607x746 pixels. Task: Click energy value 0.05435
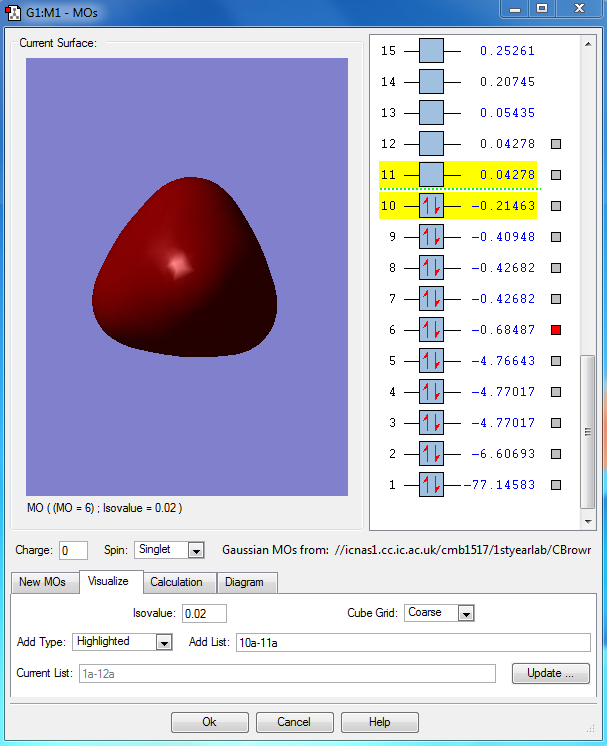(x=507, y=113)
